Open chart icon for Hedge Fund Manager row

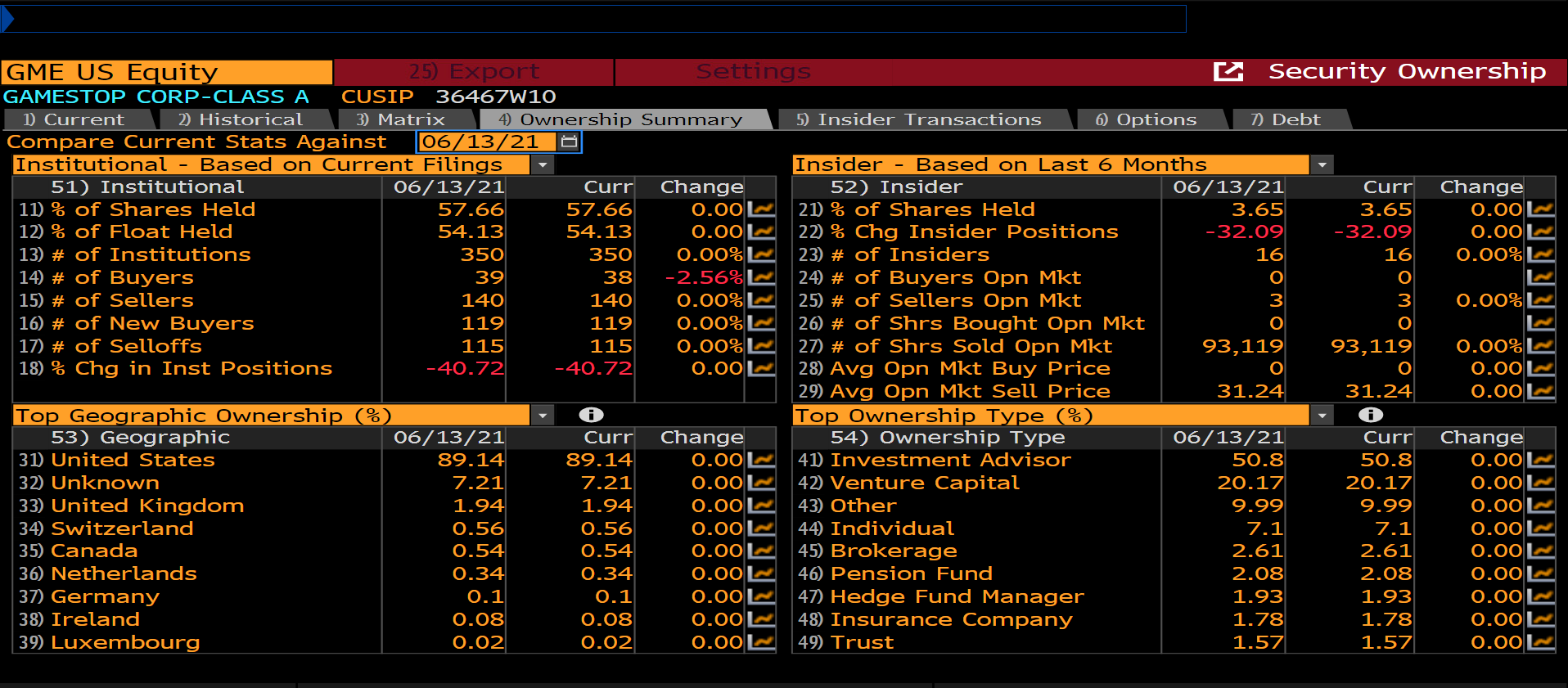point(1541,597)
